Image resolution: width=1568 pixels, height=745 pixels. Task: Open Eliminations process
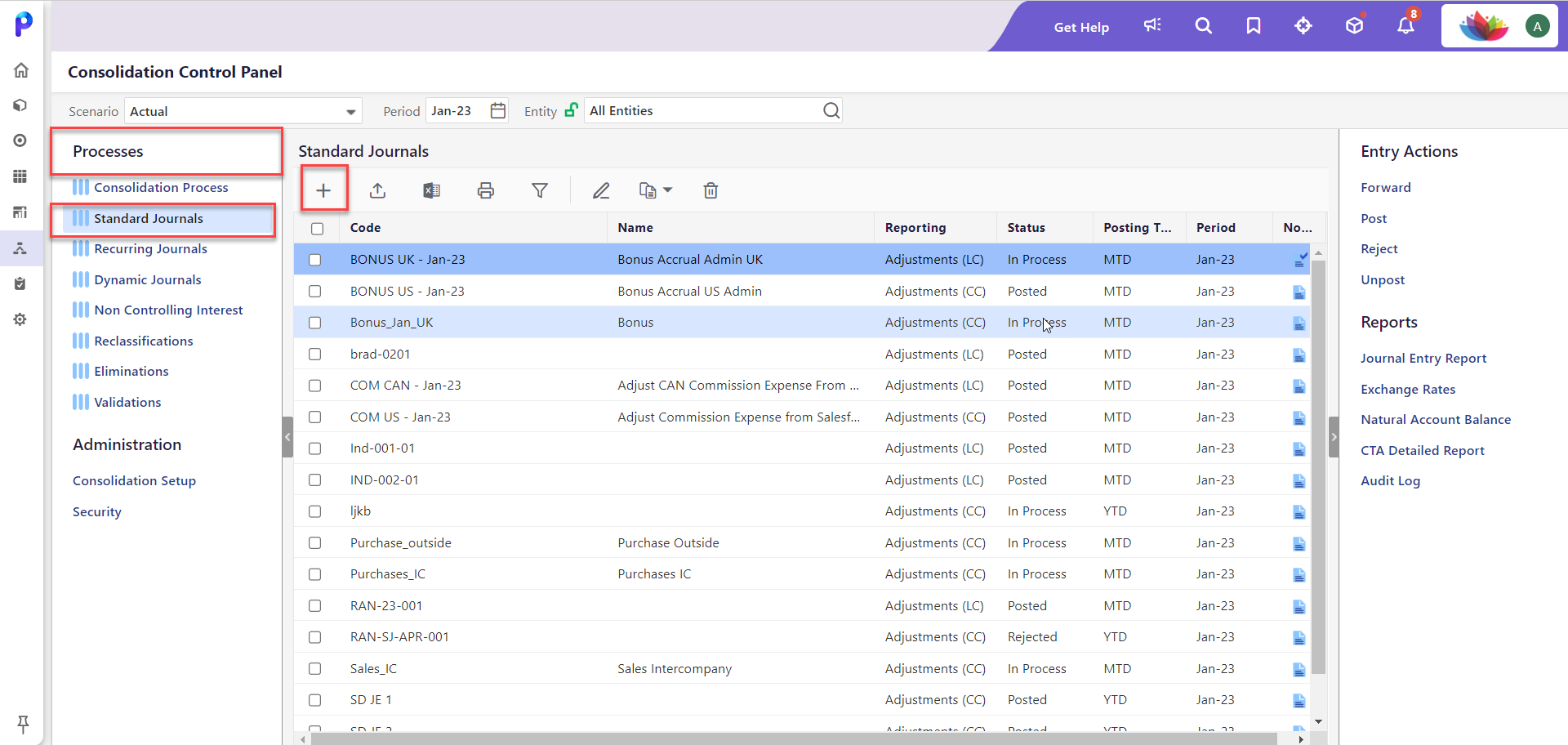pyautogui.click(x=131, y=371)
